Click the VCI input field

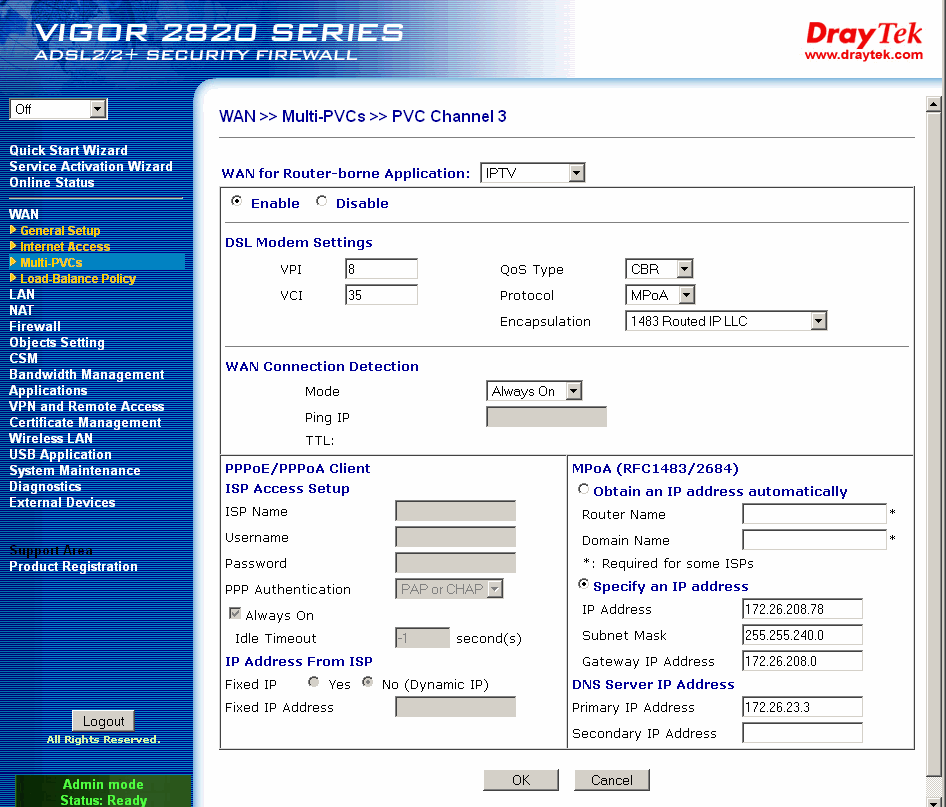tap(381, 295)
